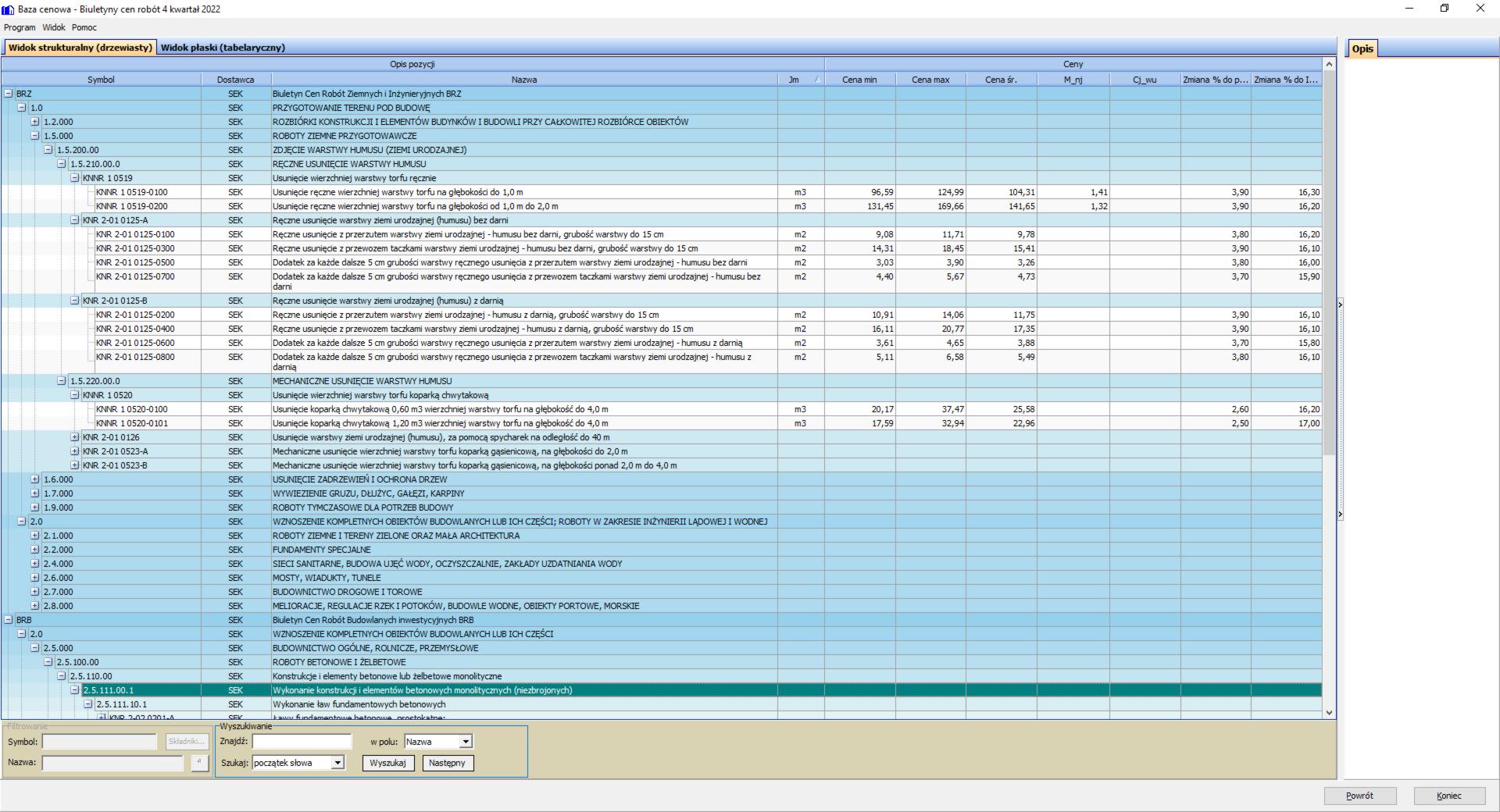Collapse the BRZ root node
The width and height of the screenshot is (1500, 812).
pos(9,94)
